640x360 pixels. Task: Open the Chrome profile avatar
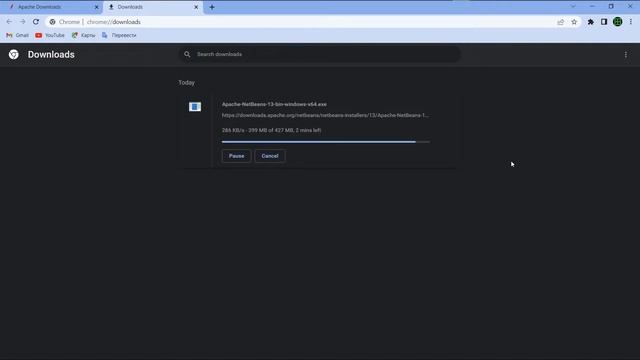[618, 22]
